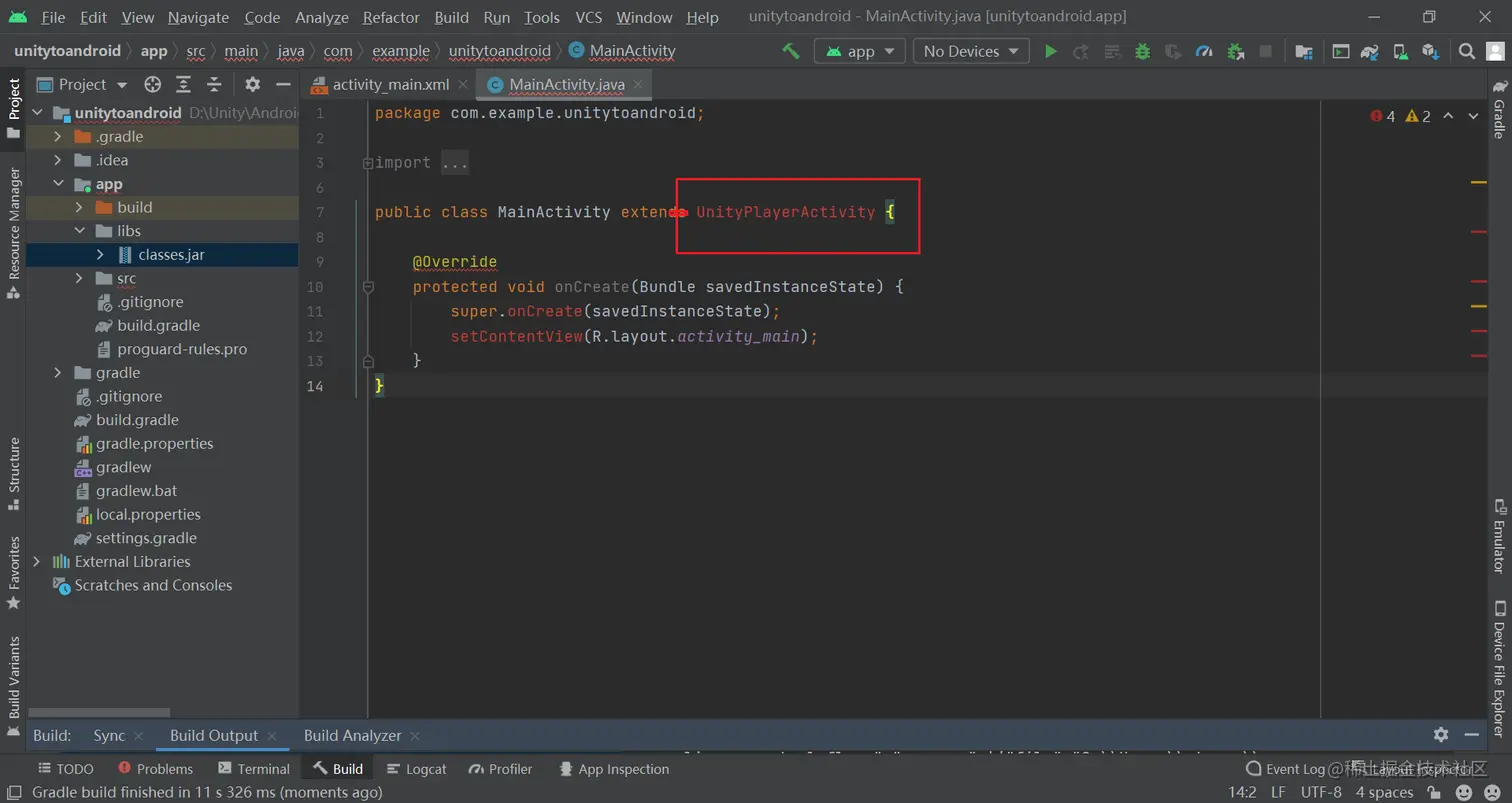Open the Profile app gauge icon

pos(1204,51)
